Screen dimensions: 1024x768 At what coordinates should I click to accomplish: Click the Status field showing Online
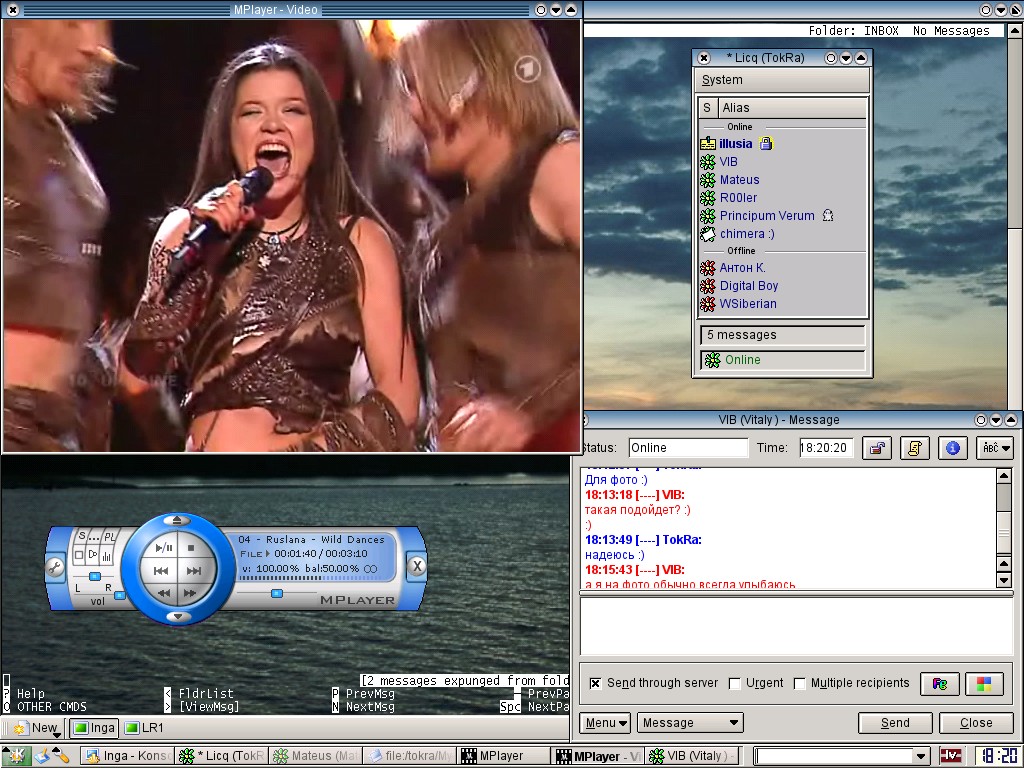click(688, 448)
